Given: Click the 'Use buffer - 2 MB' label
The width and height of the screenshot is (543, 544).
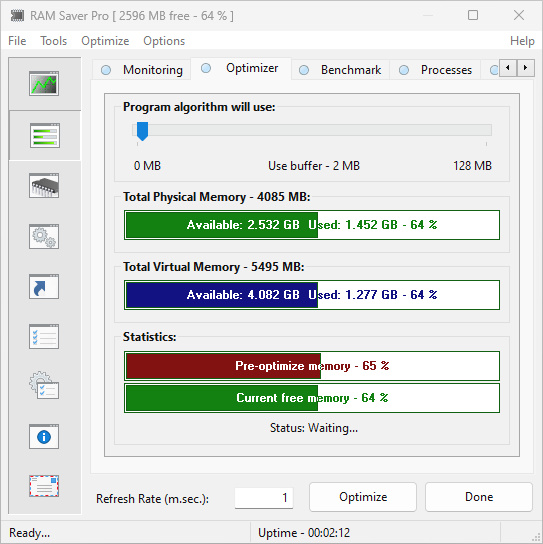Looking at the screenshot, I should (314, 165).
